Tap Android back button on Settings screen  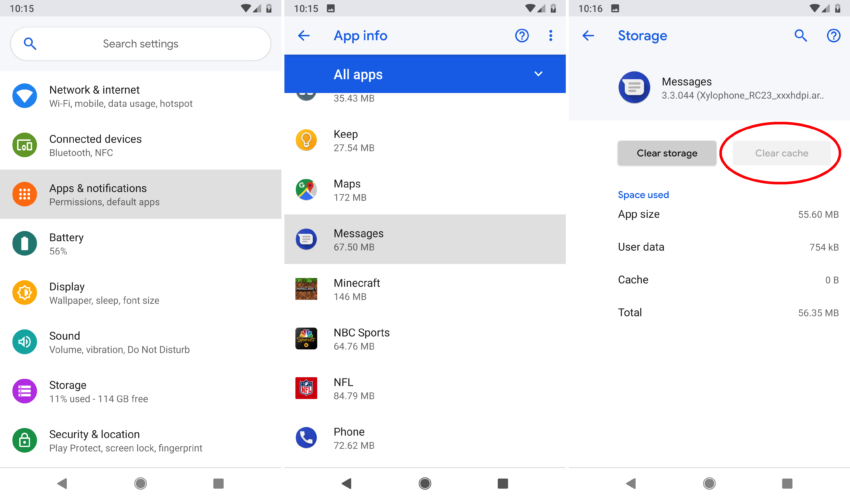click(x=62, y=483)
